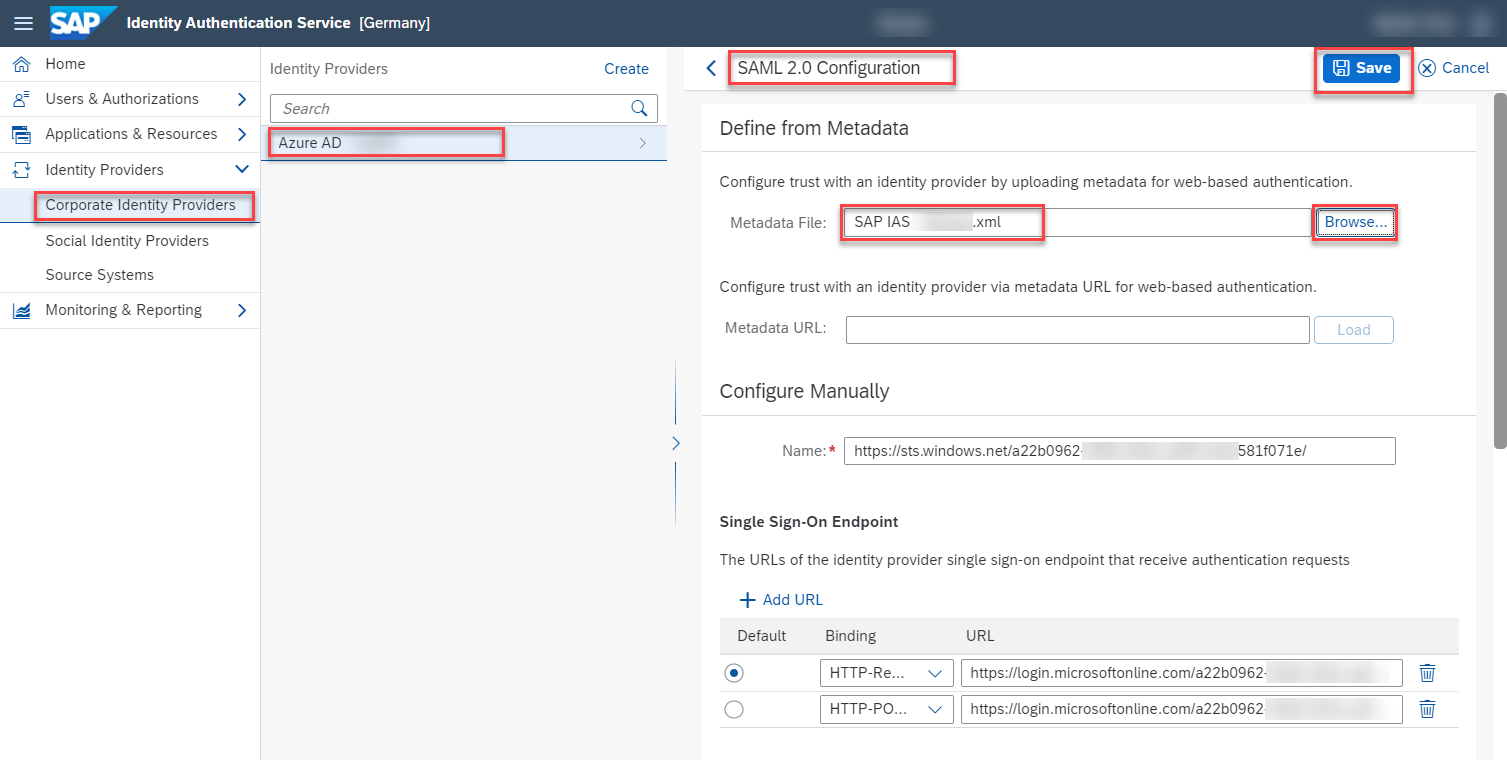Click Browse... for metadata file
Viewport: 1507px width, 760px height.
1355,222
